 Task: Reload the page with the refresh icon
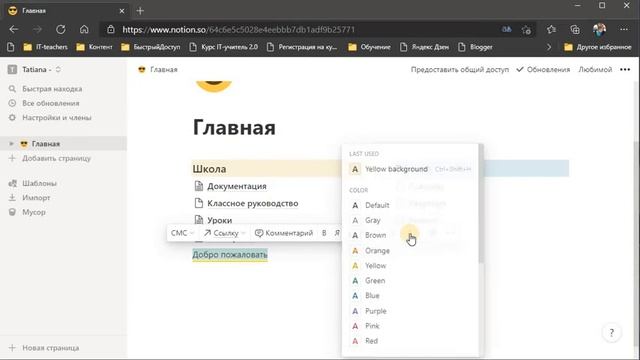coord(61,29)
